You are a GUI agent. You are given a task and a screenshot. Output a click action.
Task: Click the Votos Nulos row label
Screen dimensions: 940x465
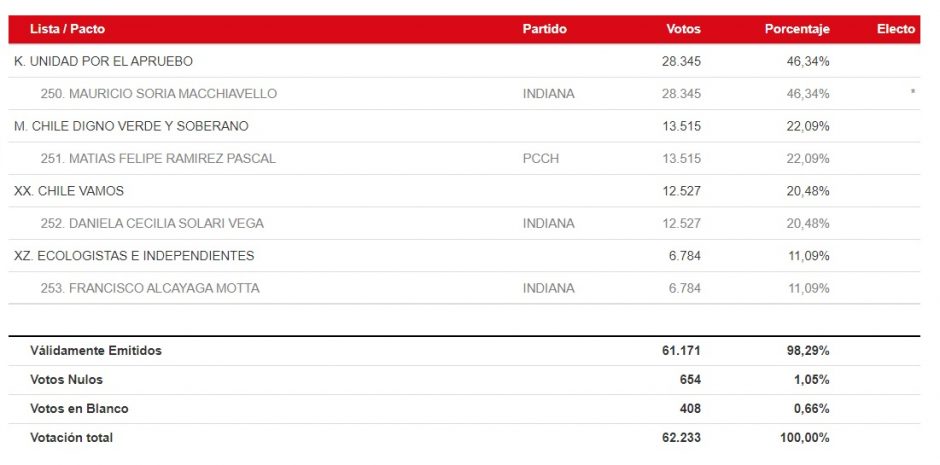click(66, 380)
